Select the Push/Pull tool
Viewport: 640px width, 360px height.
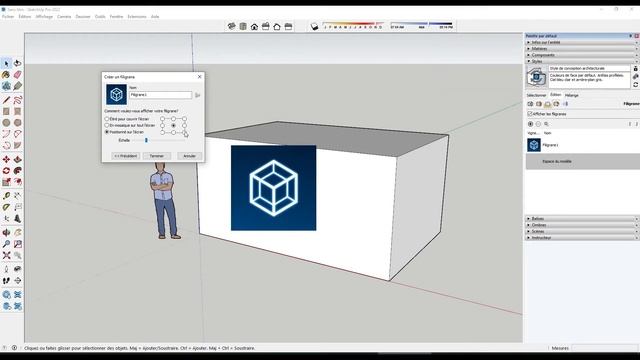(18, 159)
